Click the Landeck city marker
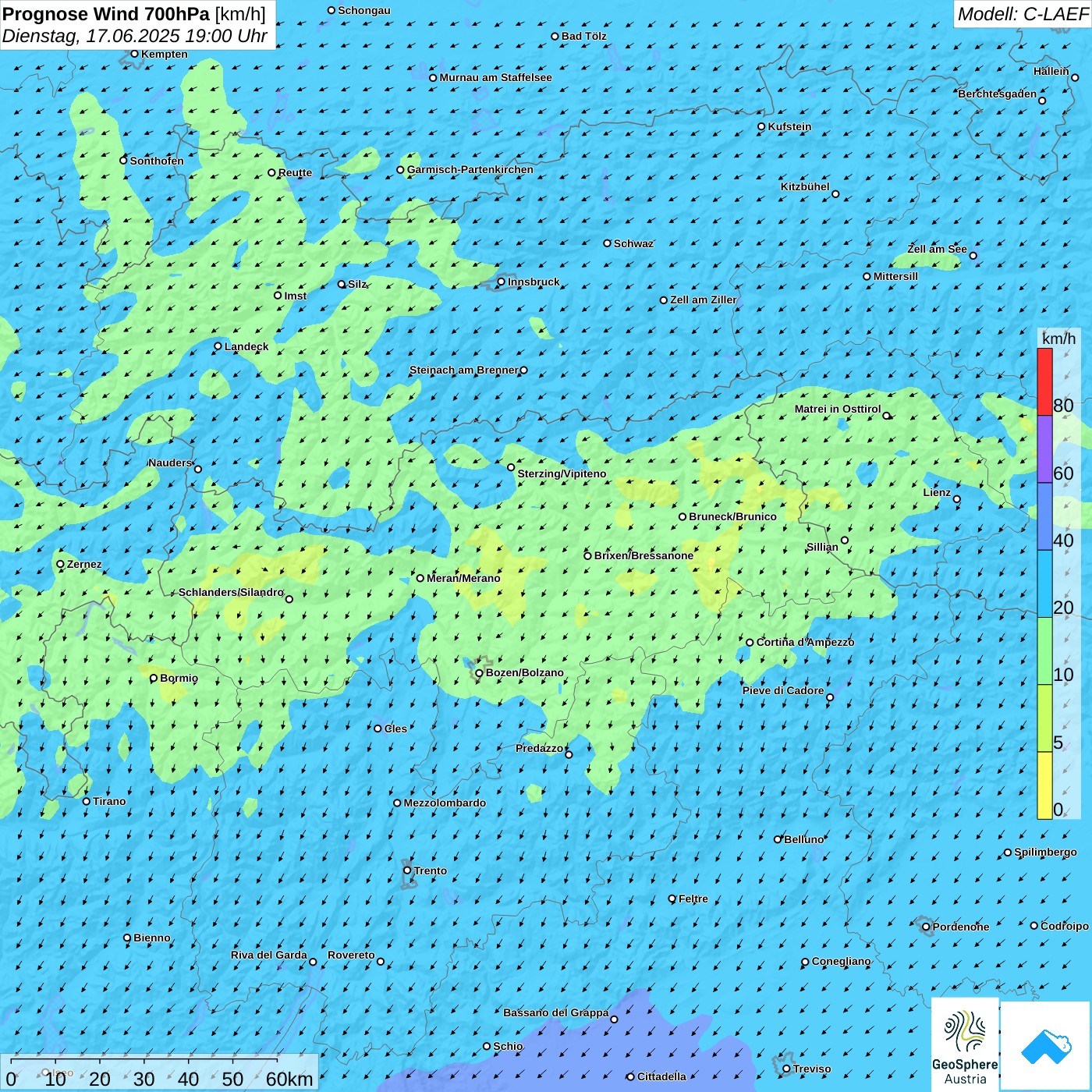Image resolution: width=1092 pixels, height=1092 pixels. point(218,346)
